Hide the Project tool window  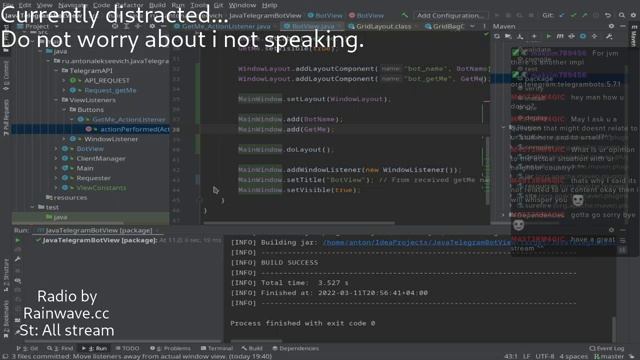[163, 26]
